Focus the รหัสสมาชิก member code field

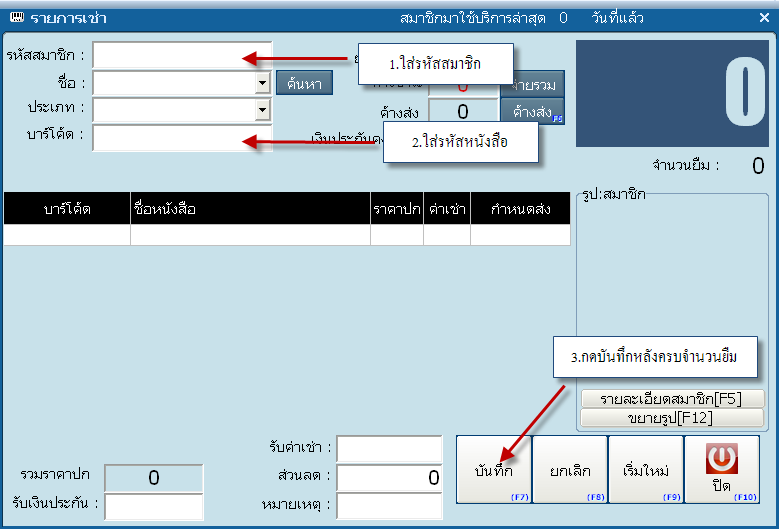coord(181,55)
